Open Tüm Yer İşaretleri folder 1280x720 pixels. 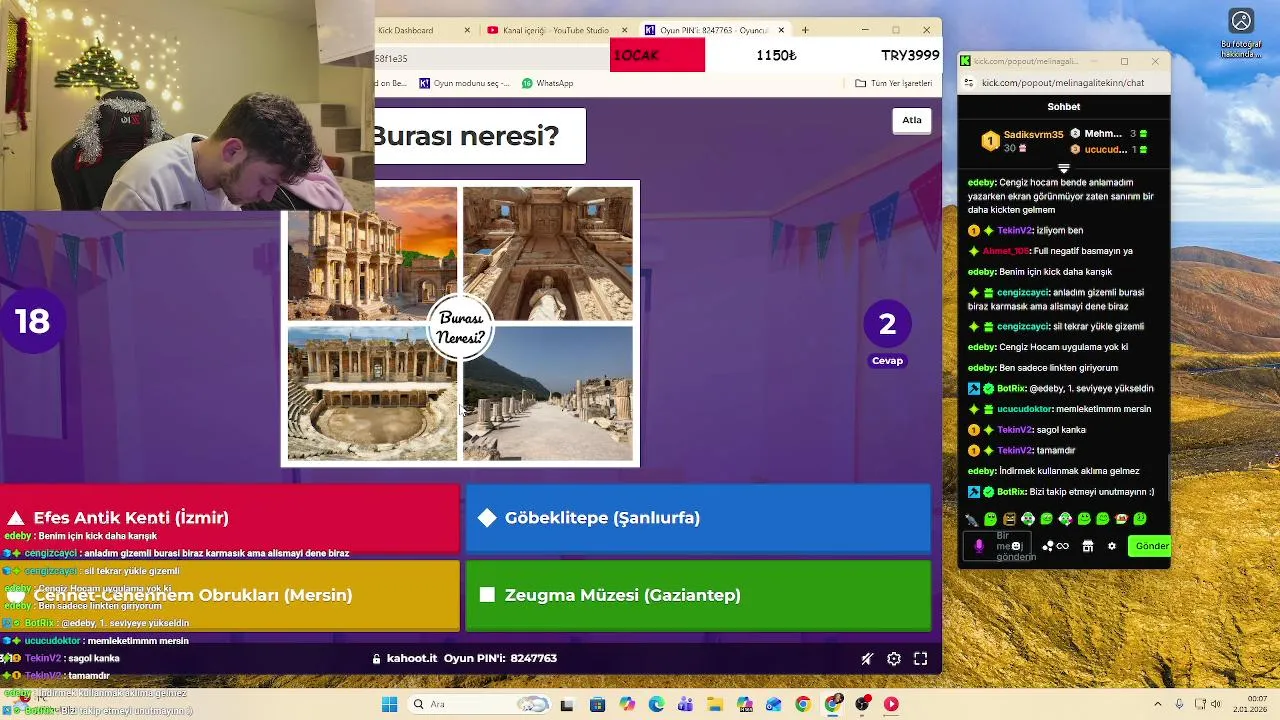(894, 83)
